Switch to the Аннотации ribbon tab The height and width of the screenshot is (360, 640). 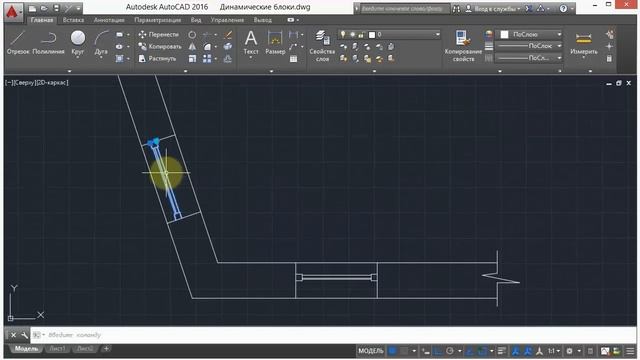tap(109, 20)
